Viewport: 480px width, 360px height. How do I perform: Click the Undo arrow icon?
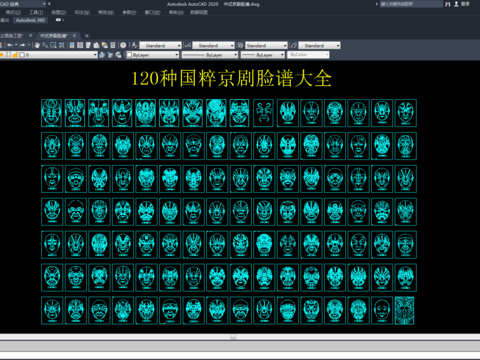click(x=10, y=45)
